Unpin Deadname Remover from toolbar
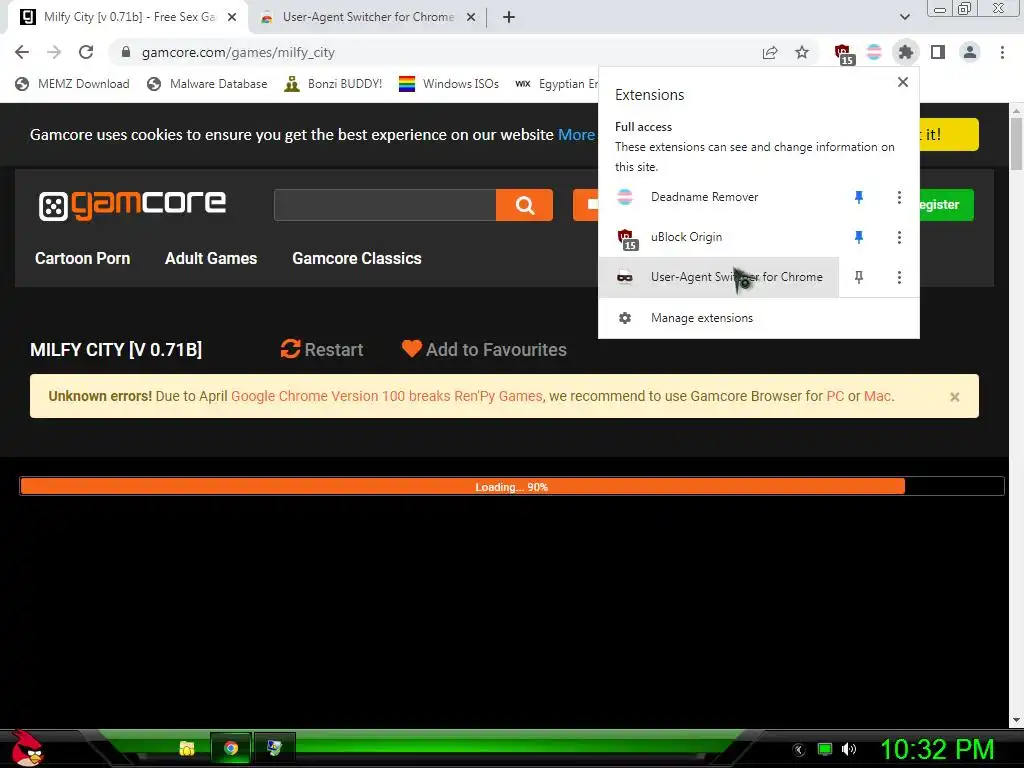This screenshot has width=1024, height=768. pos(859,197)
